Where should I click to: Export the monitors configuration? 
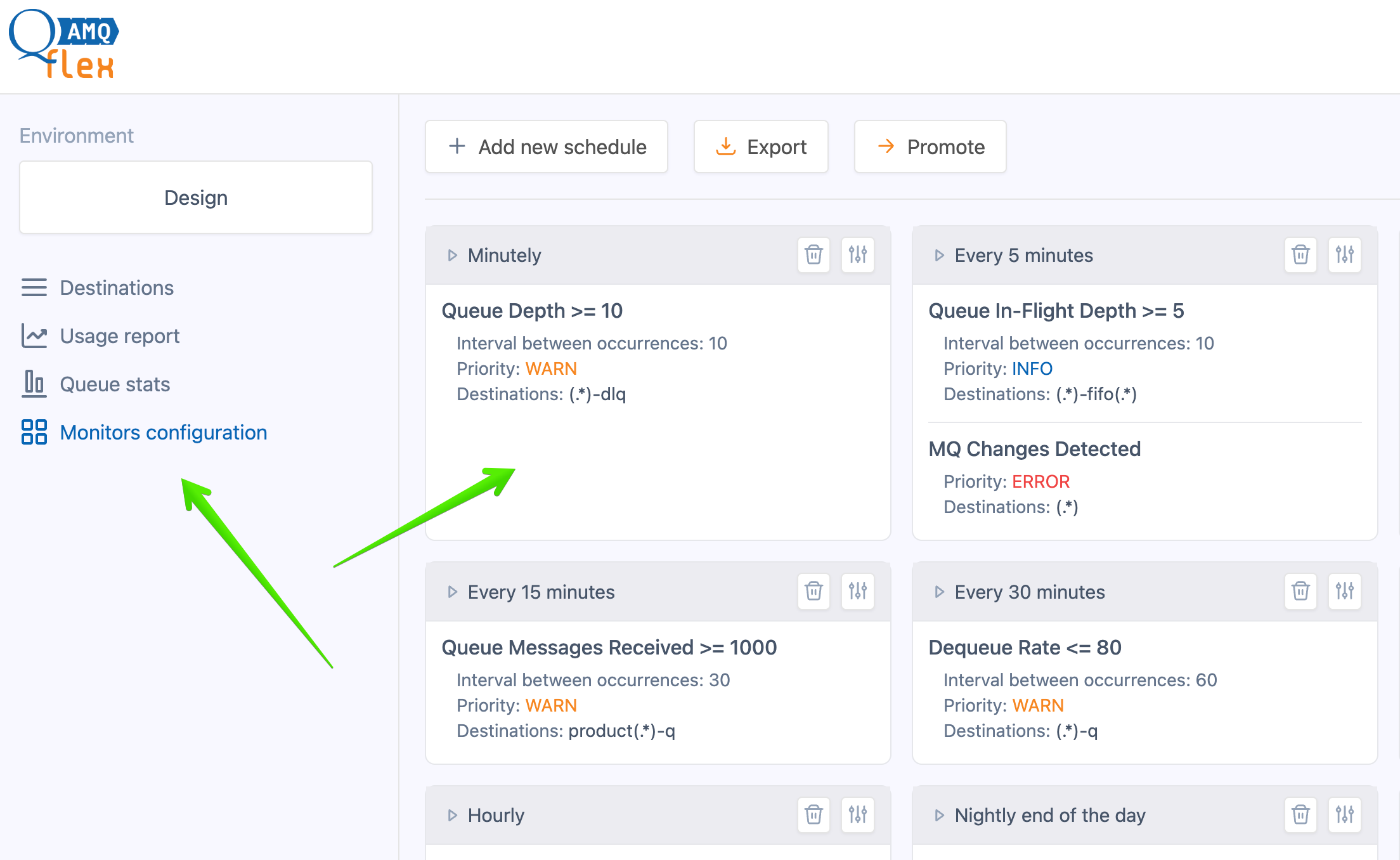coord(761,147)
